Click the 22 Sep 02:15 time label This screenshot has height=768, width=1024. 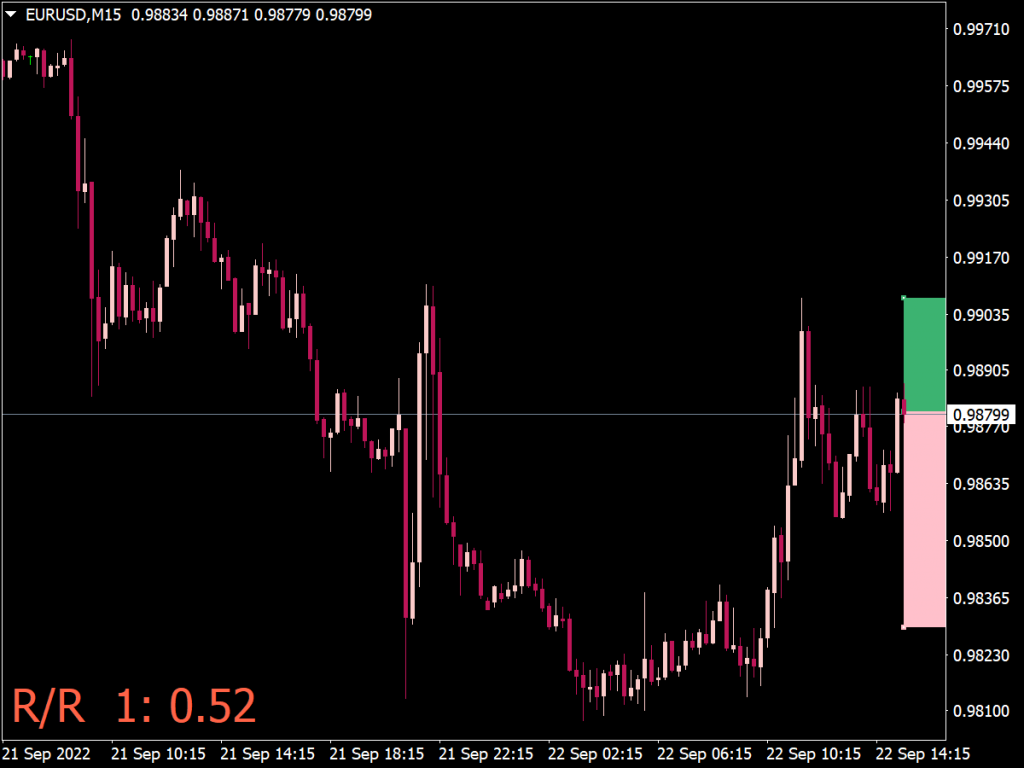[x=594, y=752]
